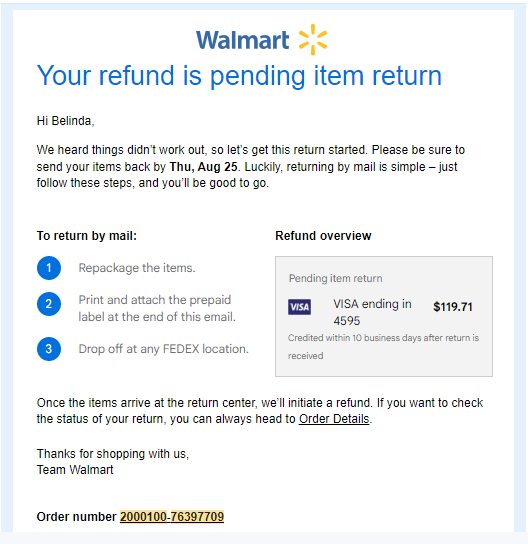The width and height of the screenshot is (528, 544).
Task: Click the yellow Walmart spark icon
Action: pos(313,40)
